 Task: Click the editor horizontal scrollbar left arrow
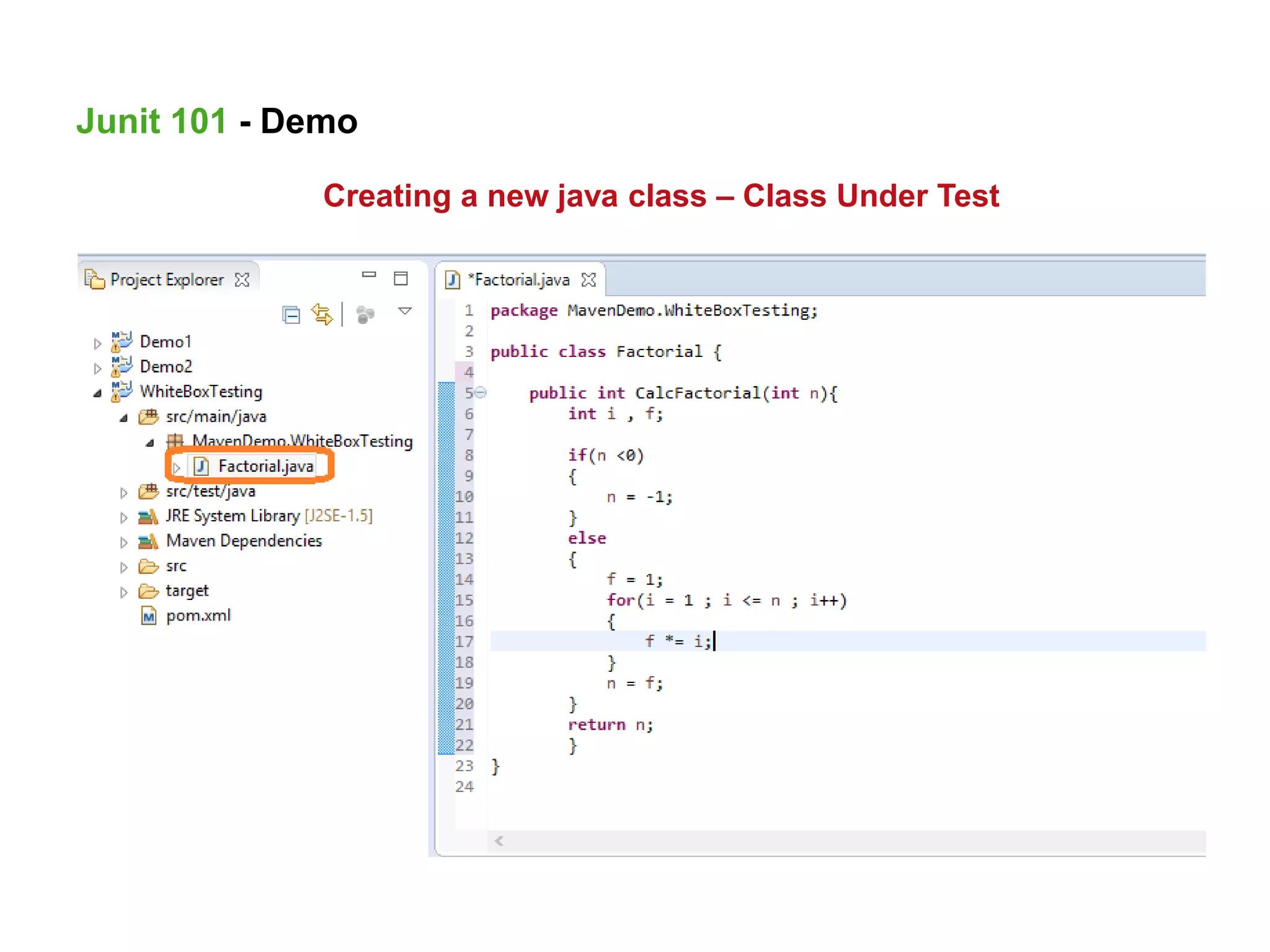point(499,841)
